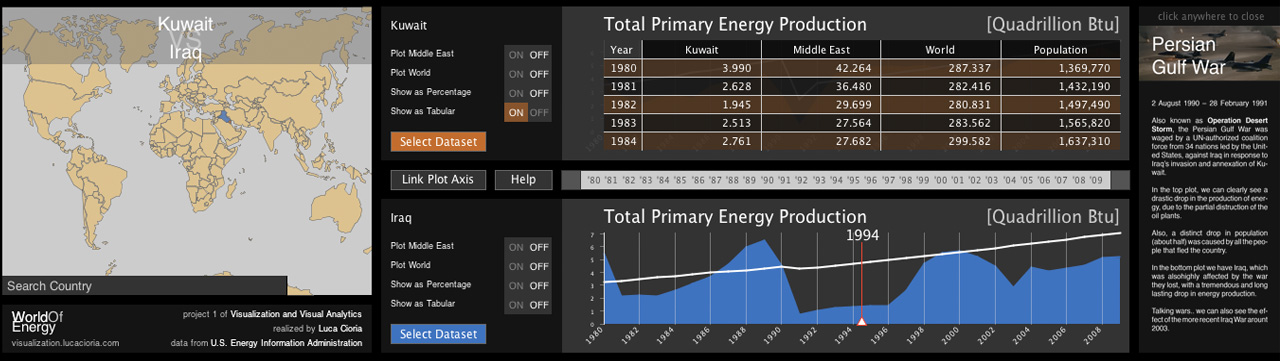Turn off Show as Tabular for Kuwait
This screenshot has height=361, width=1280.
coord(528,112)
